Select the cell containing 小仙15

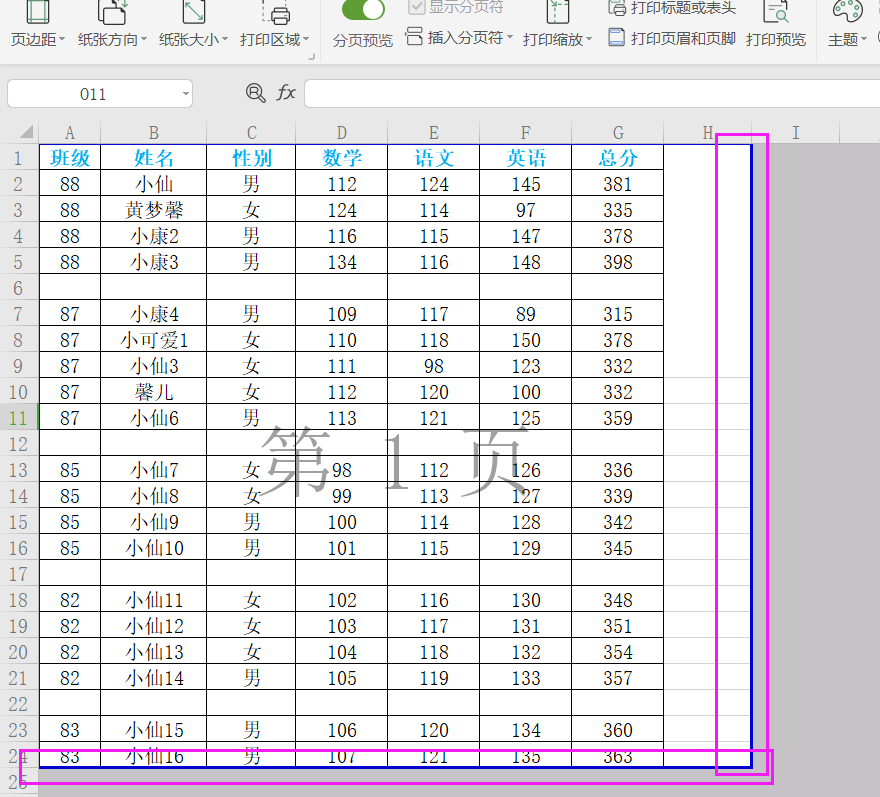point(154,730)
